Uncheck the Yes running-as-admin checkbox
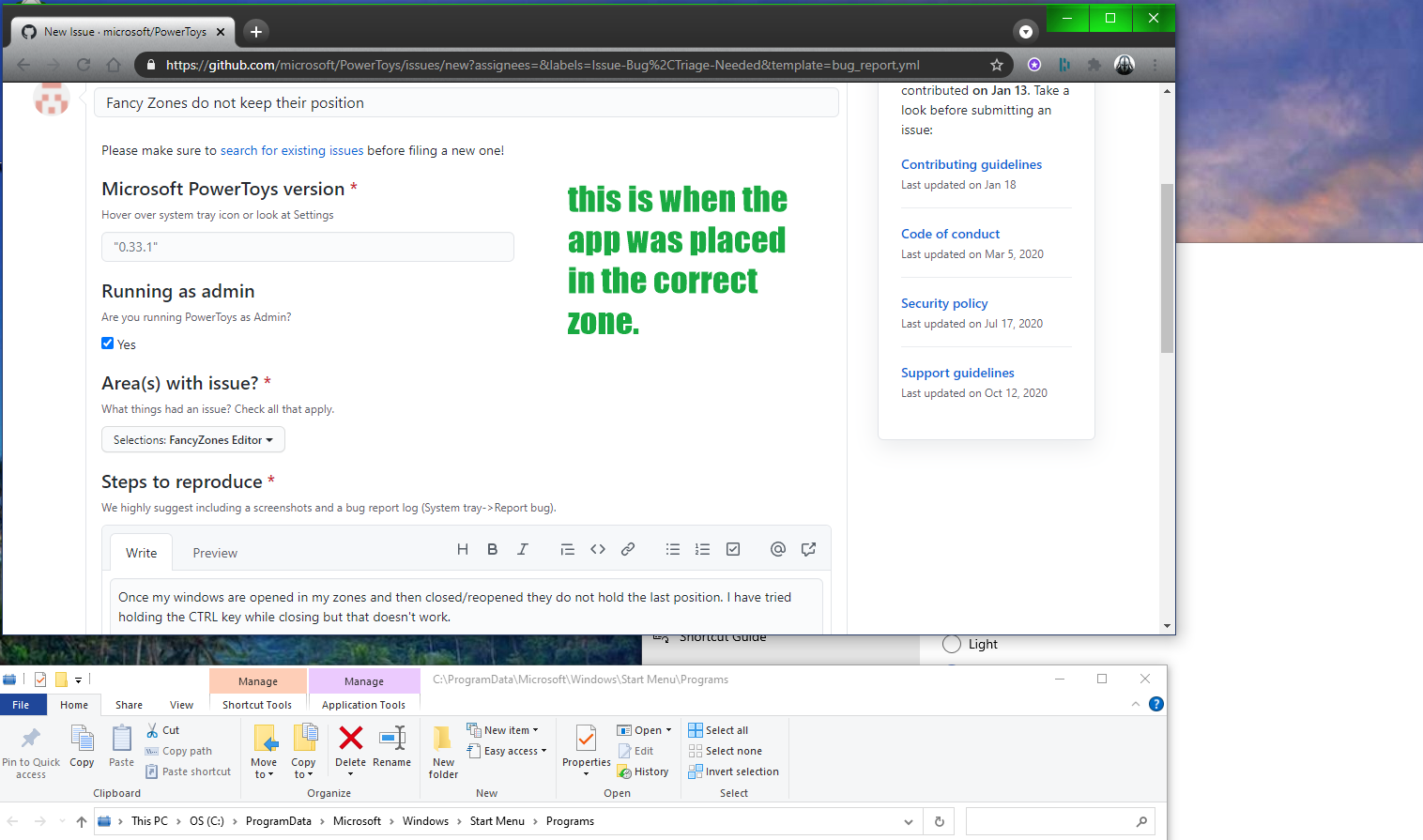Viewport: 1423px width, 840px height. pos(108,343)
